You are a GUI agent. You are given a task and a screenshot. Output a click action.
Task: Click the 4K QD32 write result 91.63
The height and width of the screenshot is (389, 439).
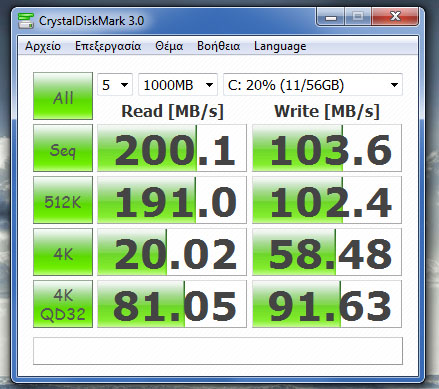327,304
